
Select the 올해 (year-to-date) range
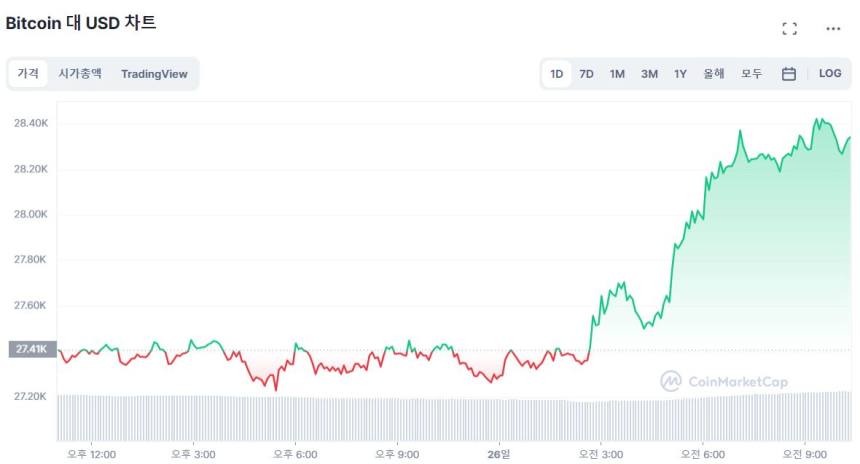click(x=714, y=74)
